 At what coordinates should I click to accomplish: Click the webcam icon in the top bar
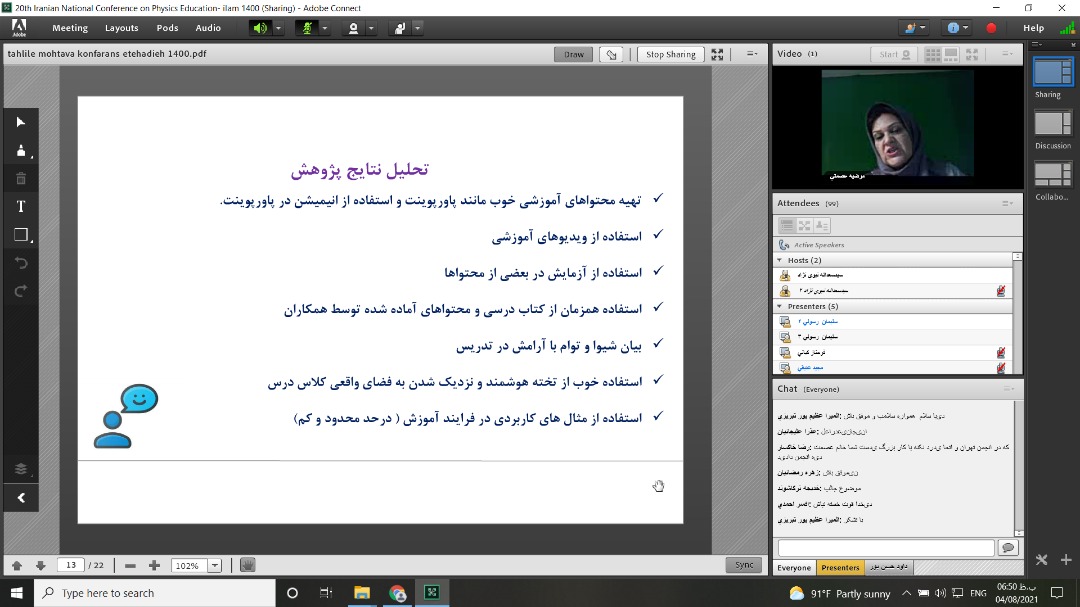click(x=353, y=28)
